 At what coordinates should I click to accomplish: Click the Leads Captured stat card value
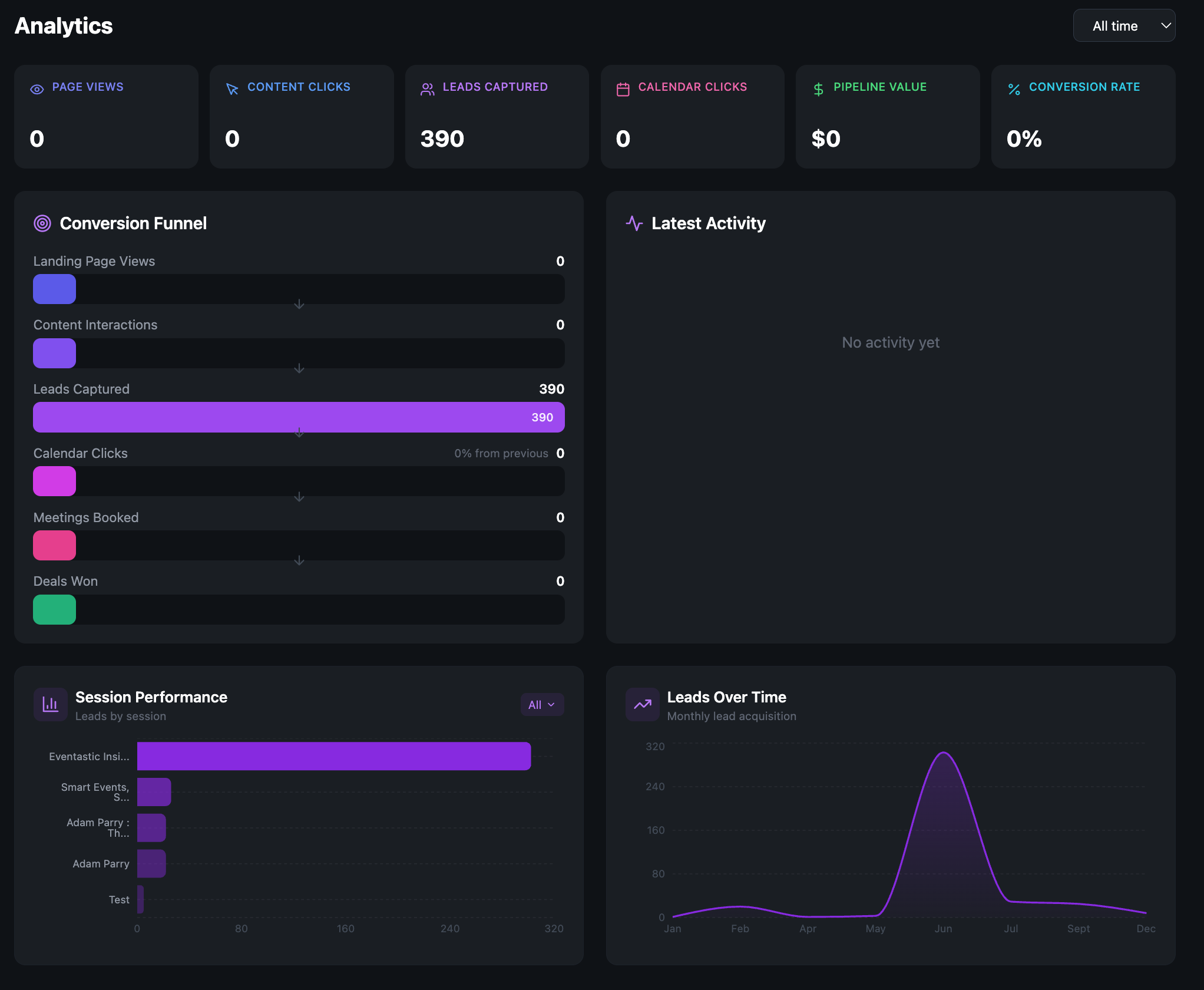click(x=442, y=139)
